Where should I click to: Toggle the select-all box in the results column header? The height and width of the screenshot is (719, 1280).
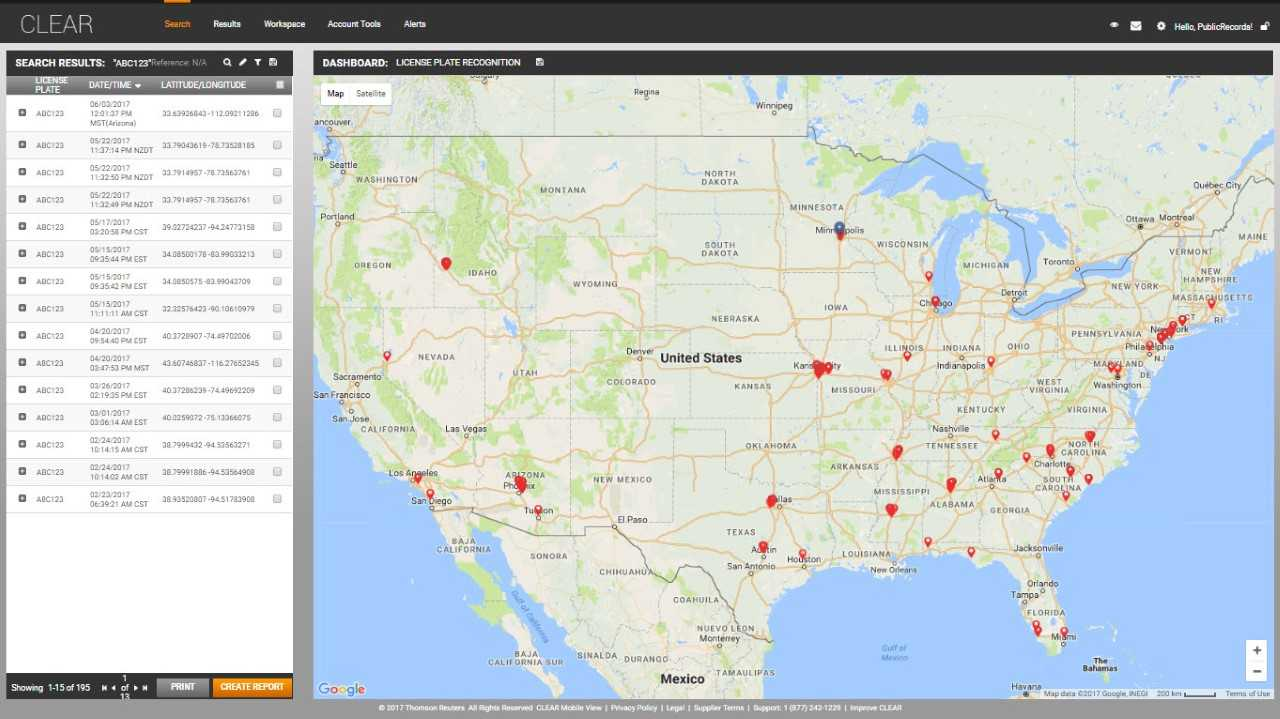278,84
